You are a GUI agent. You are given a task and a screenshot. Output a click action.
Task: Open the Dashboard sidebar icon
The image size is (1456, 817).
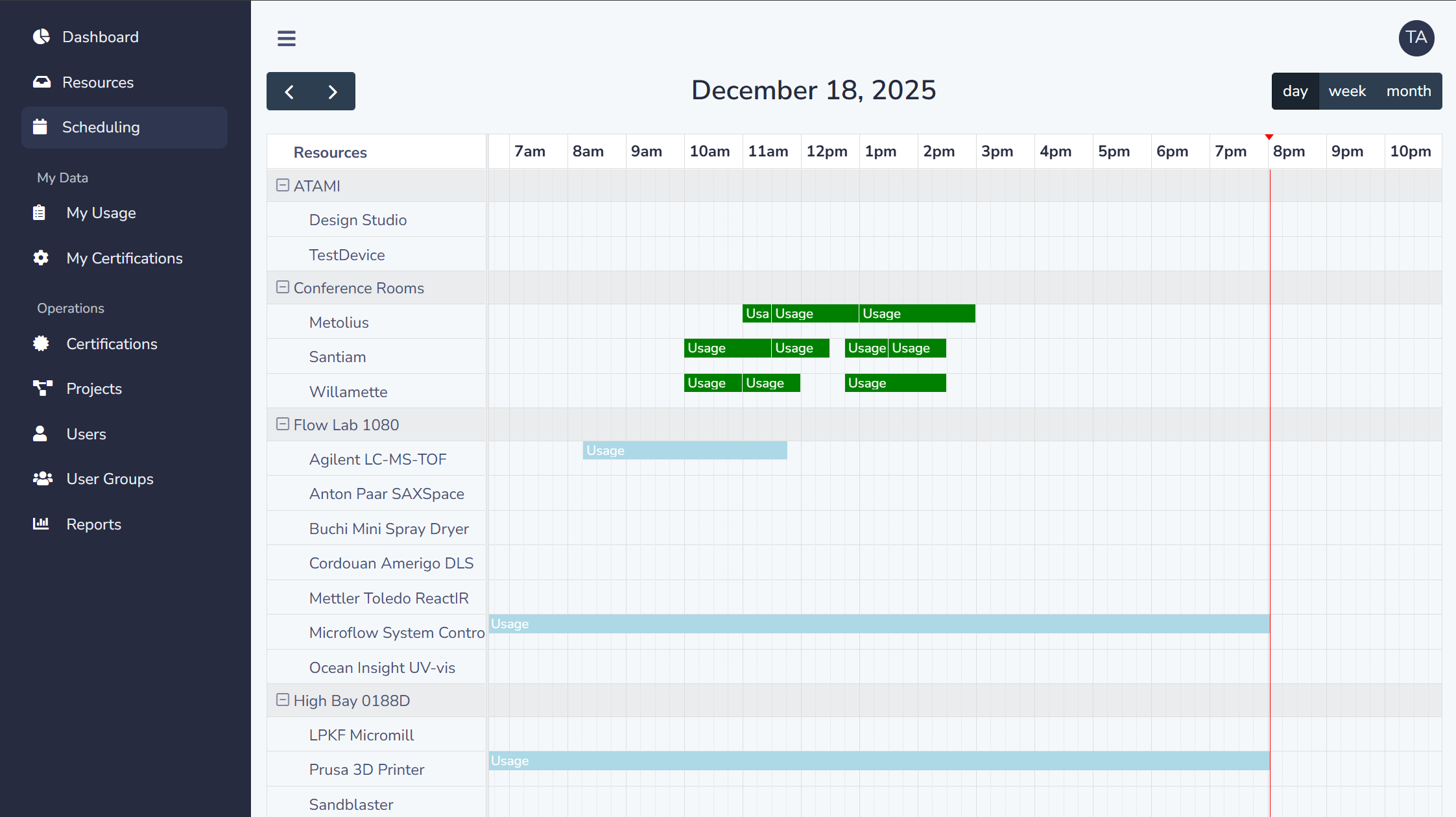point(41,36)
